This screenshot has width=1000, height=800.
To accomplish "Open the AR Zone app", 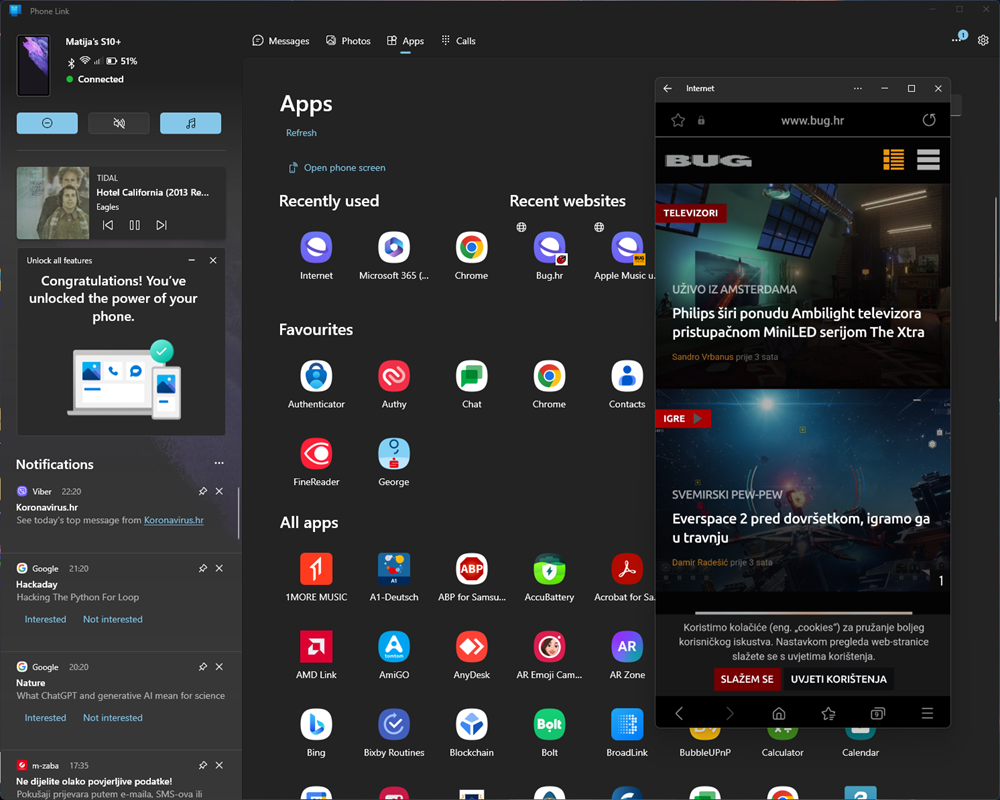I will point(627,647).
